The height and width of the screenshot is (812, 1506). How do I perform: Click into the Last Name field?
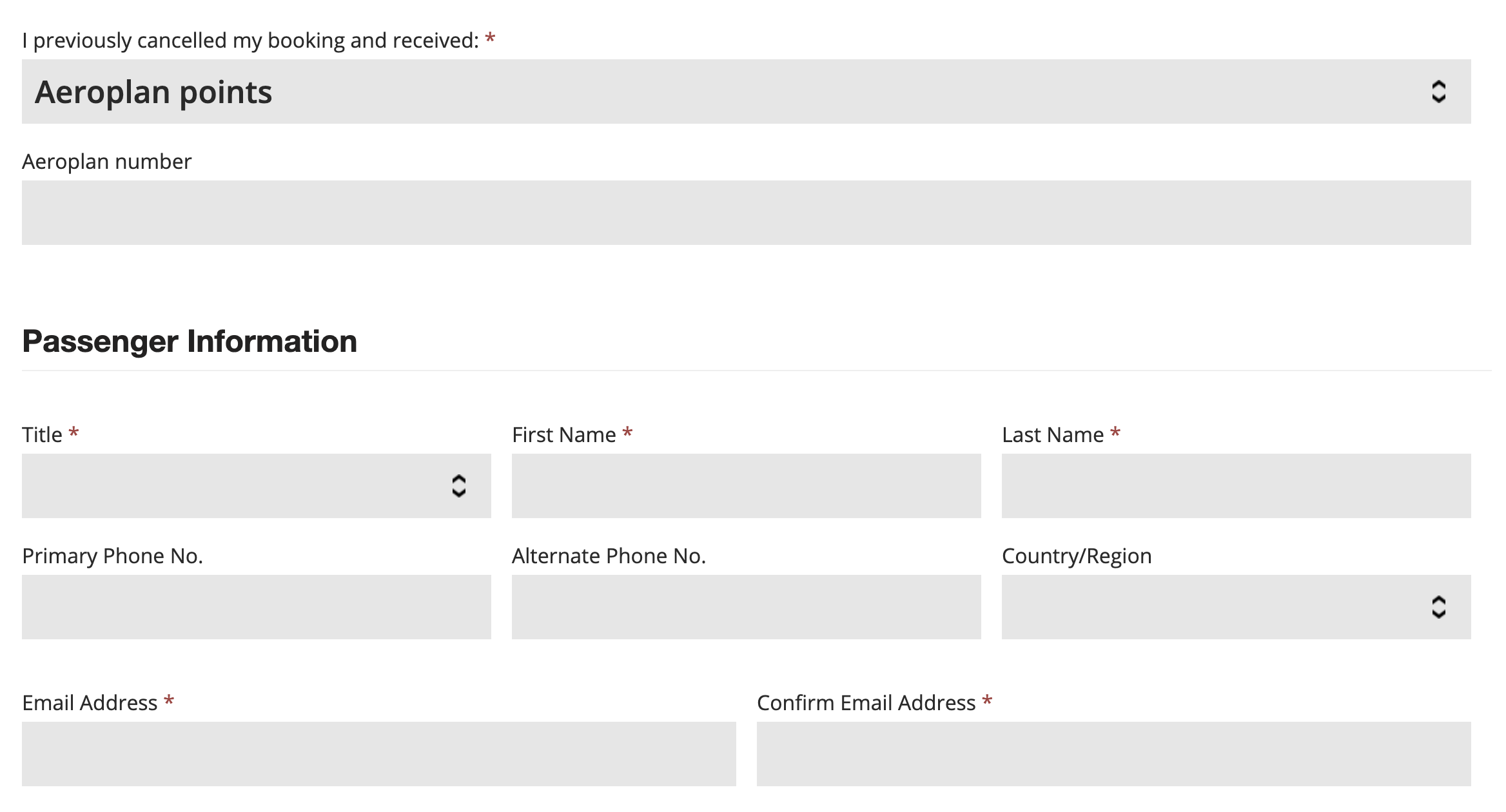(x=1236, y=486)
